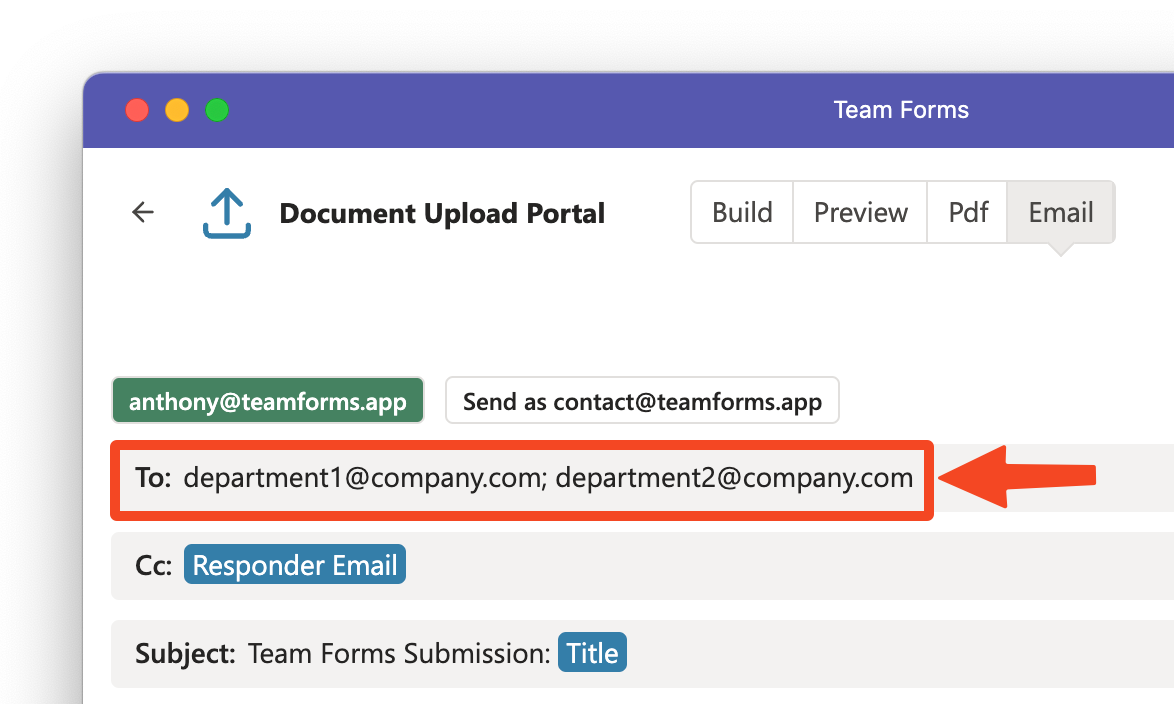The width and height of the screenshot is (1174, 704).
Task: Click the red close window button
Action: pos(137,110)
